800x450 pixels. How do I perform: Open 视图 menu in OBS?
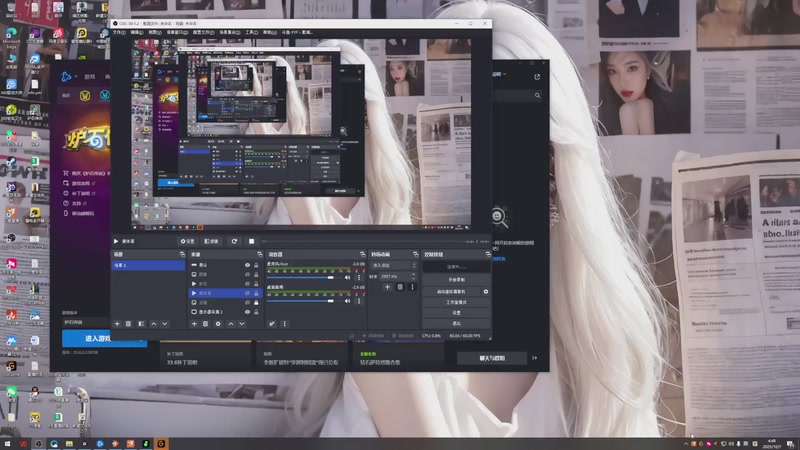[x=155, y=32]
